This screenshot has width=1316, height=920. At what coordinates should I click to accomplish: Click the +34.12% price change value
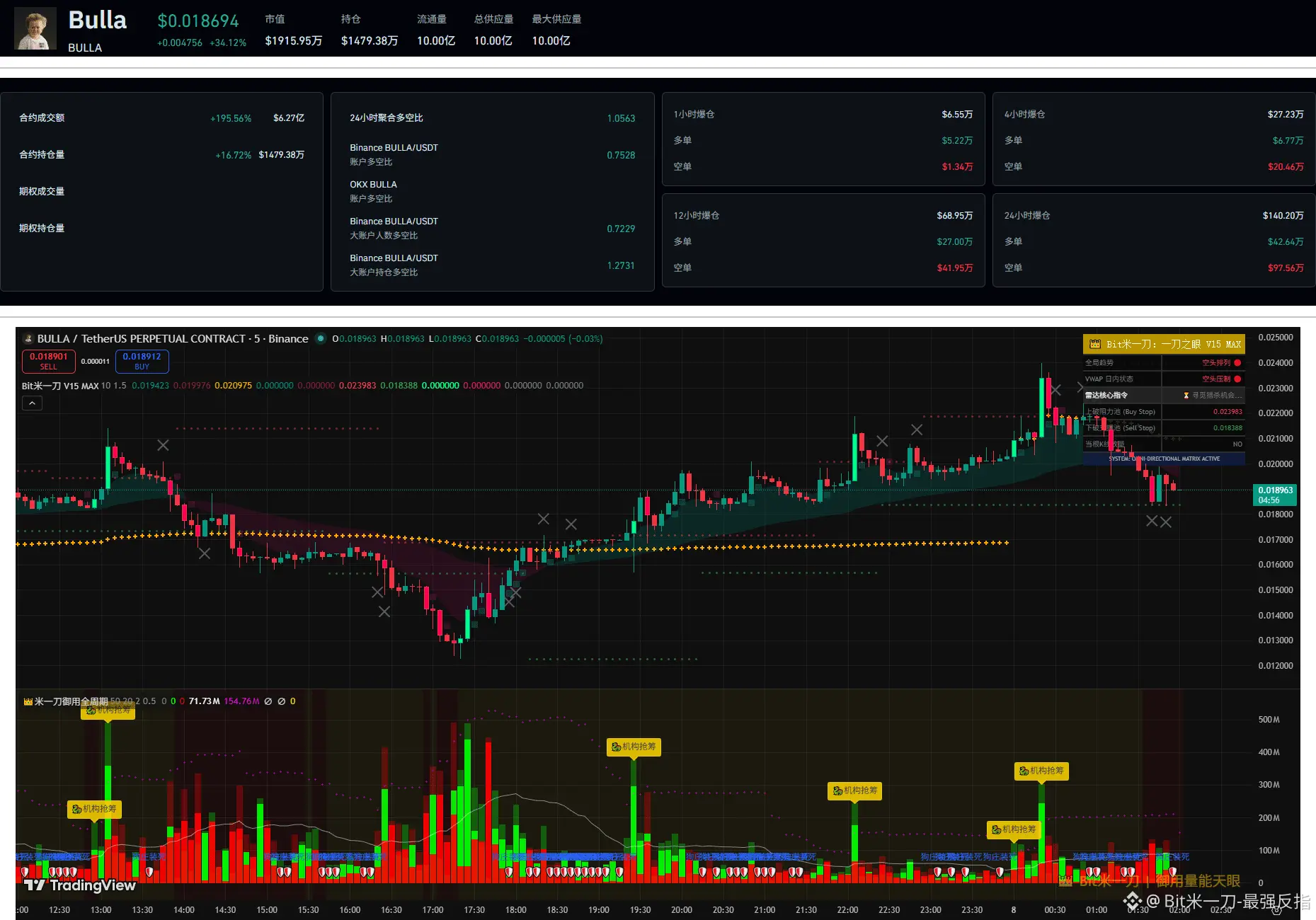[228, 42]
